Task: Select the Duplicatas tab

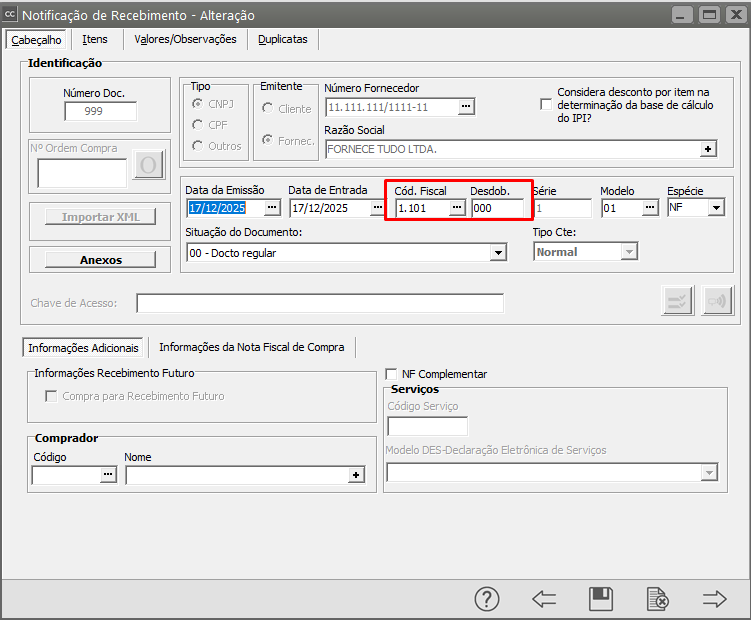Action: click(282, 39)
